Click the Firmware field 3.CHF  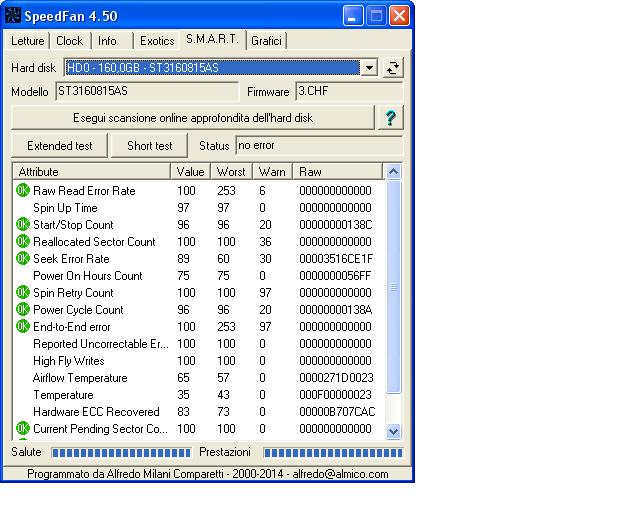pos(349,91)
